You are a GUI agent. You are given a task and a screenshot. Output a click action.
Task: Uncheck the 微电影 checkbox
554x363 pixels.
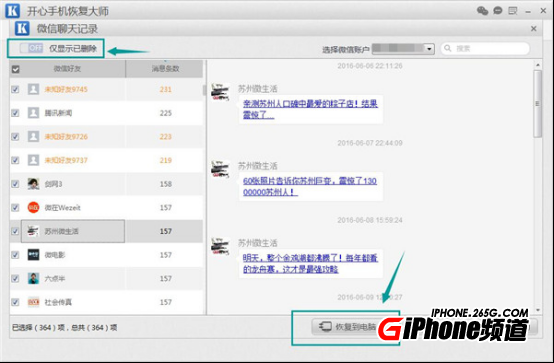tap(15, 255)
